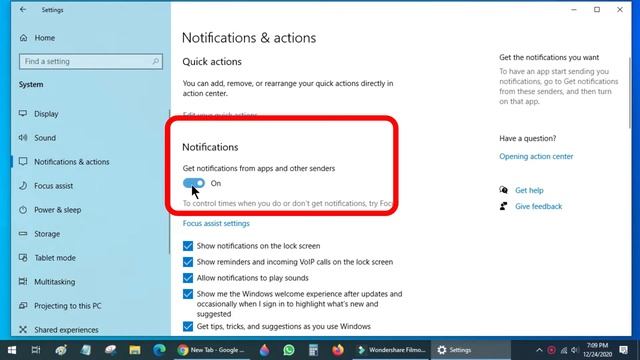Viewport: 640px width, 360px height.
Task: Open Task View from taskbar
Action: (x=36, y=350)
